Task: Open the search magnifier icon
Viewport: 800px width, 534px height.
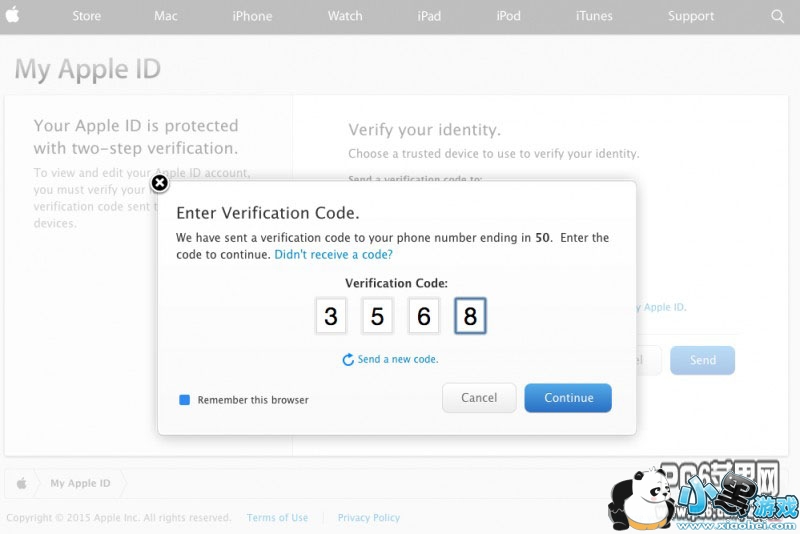Action: 777,16
